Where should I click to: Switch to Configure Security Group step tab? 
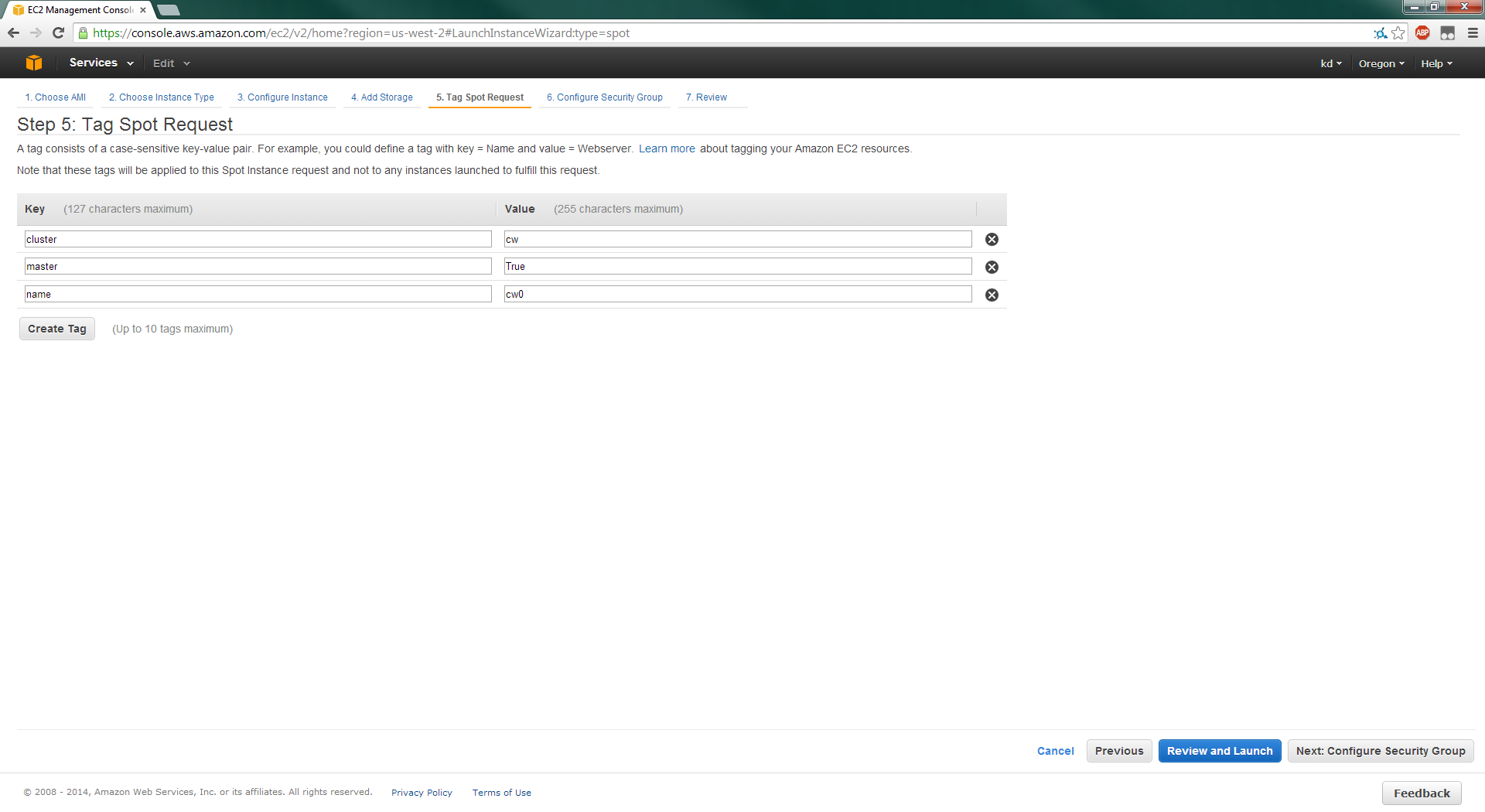click(604, 97)
